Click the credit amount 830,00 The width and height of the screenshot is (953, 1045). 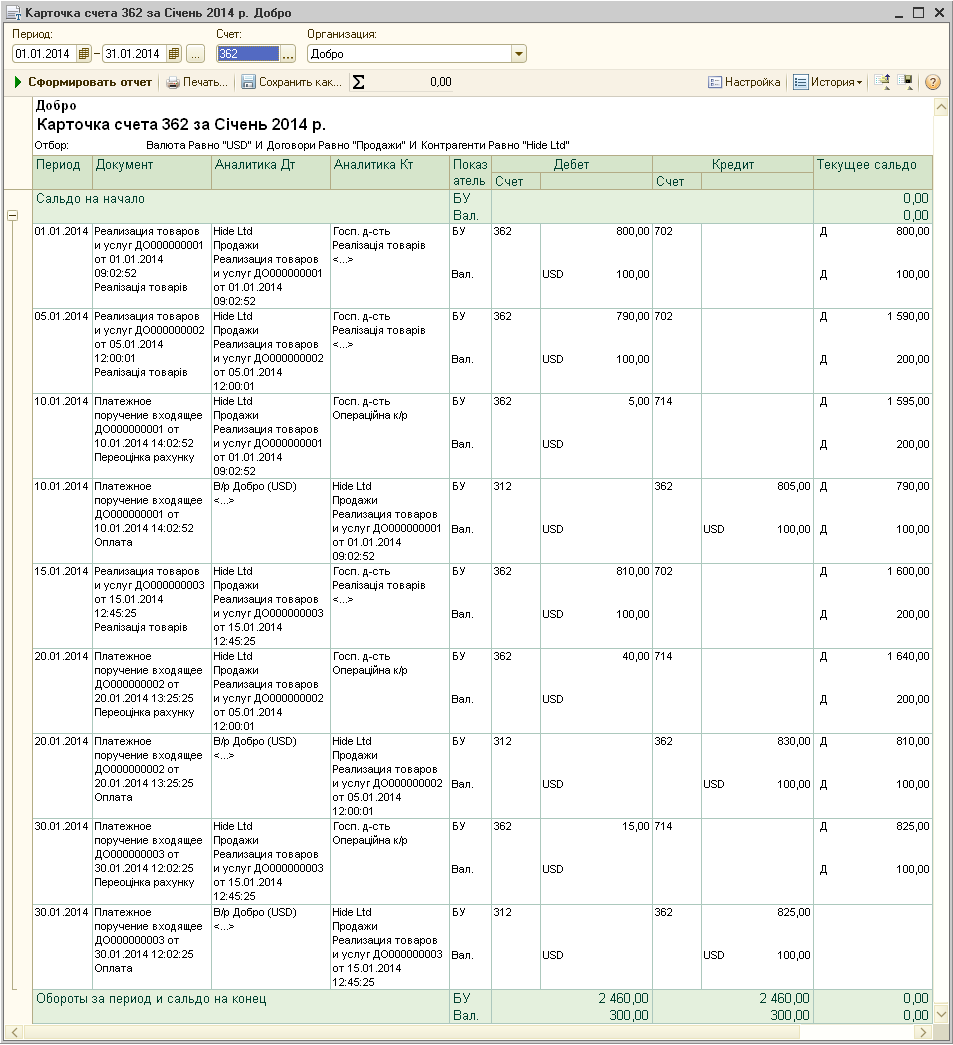pyautogui.click(x=793, y=741)
